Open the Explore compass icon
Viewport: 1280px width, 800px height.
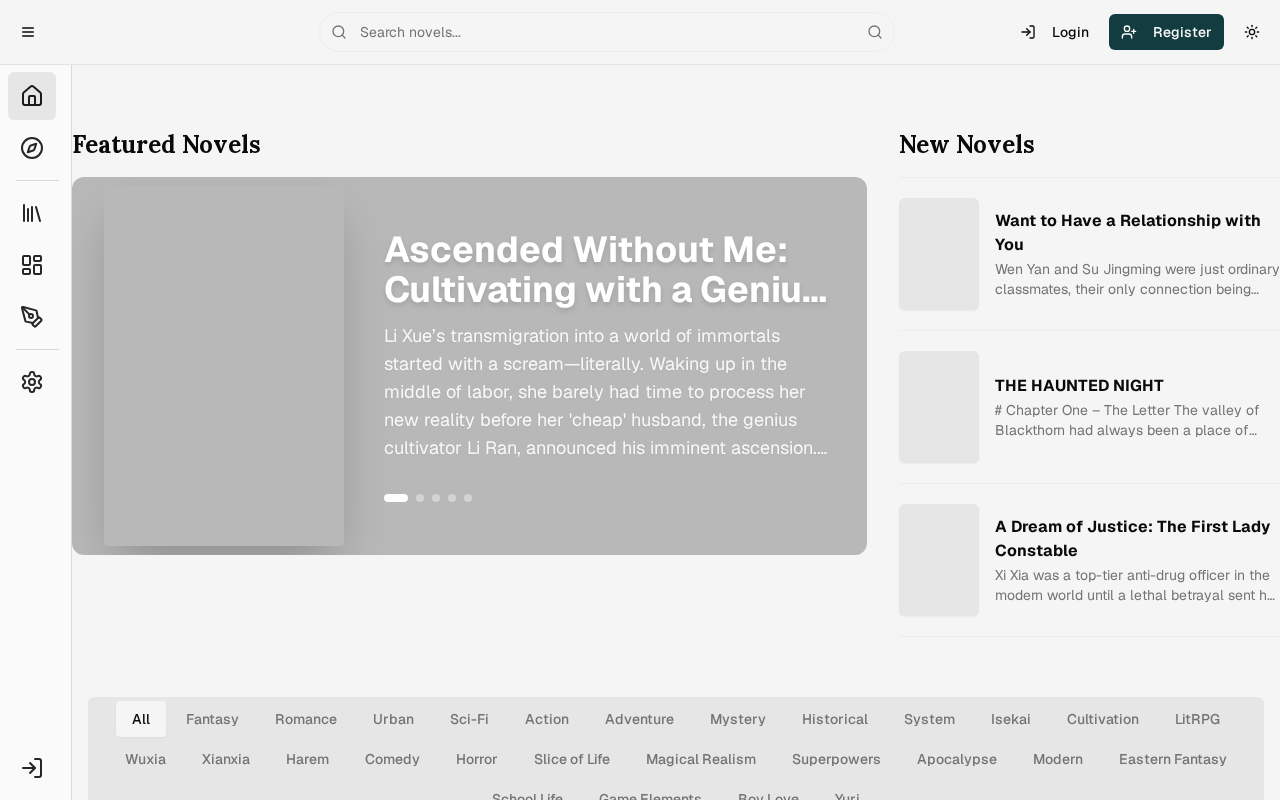[x=32, y=148]
